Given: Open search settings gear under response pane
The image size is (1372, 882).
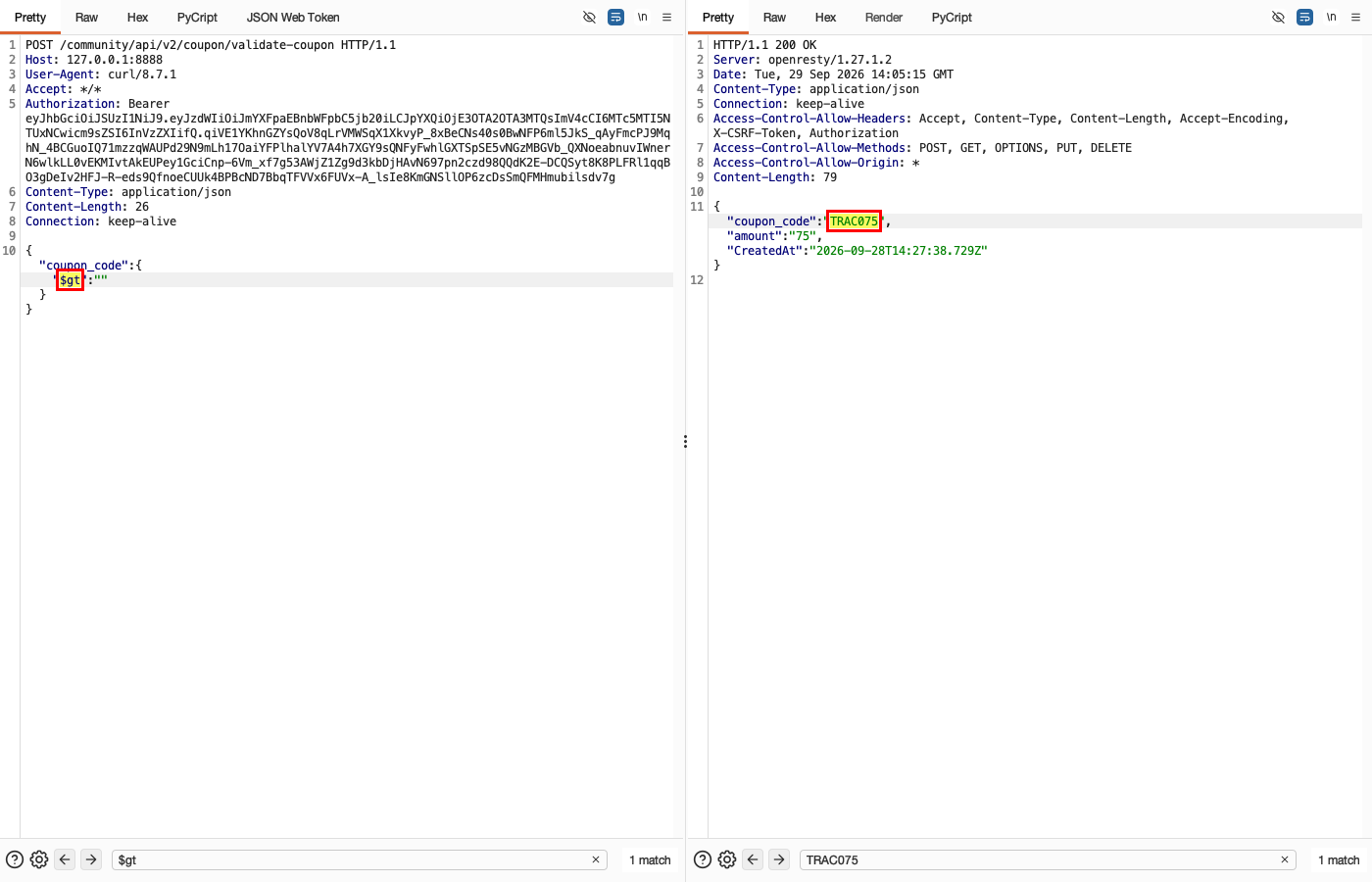Looking at the screenshot, I should tap(727, 859).
